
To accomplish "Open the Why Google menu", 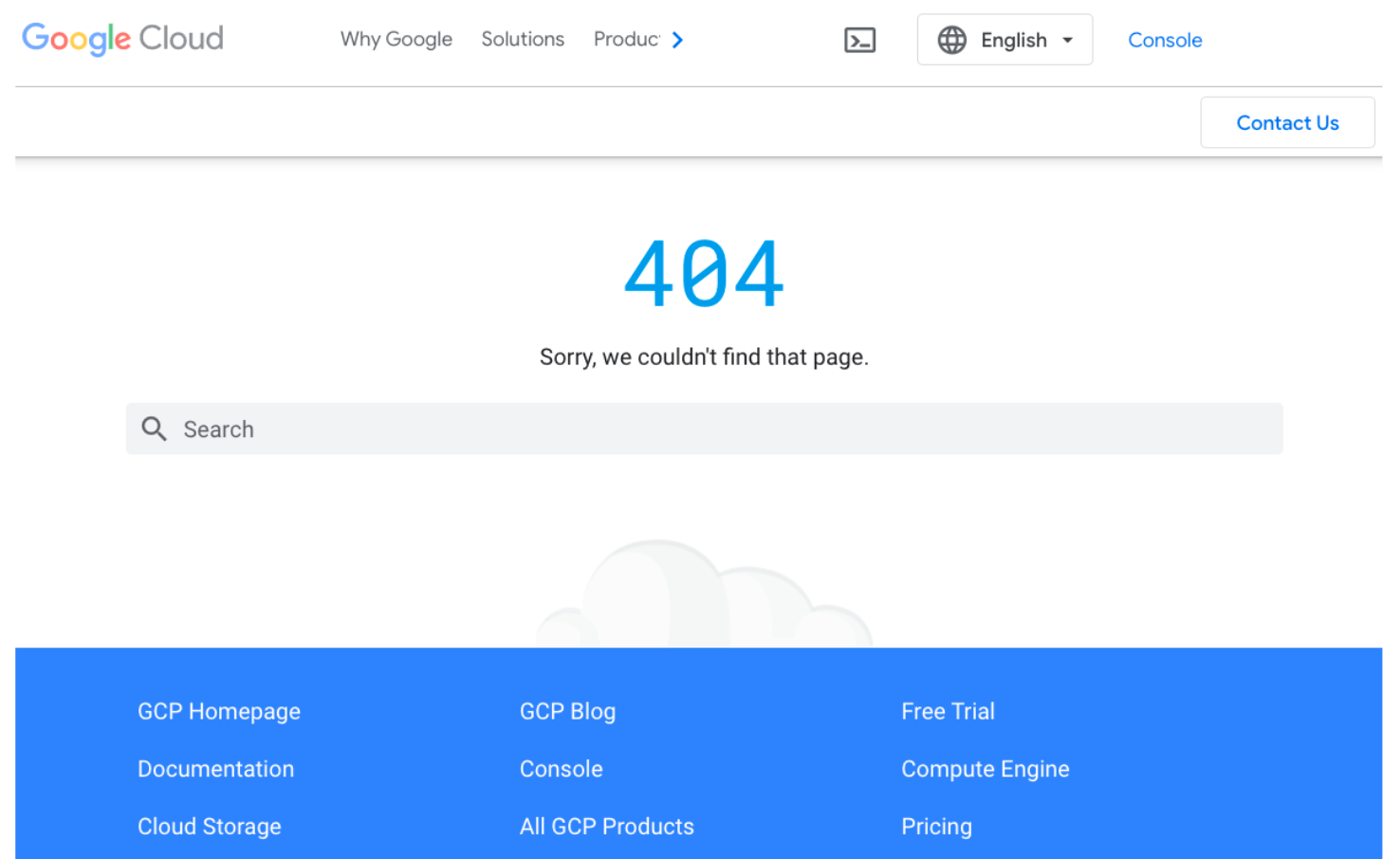I will [x=396, y=40].
